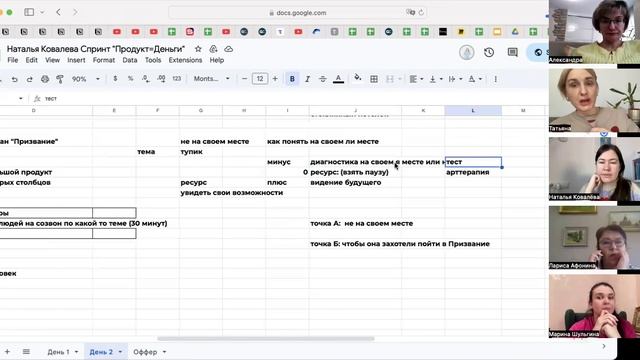Switch to the Оффер sheet tab
The height and width of the screenshot is (360, 640).
[x=145, y=352]
